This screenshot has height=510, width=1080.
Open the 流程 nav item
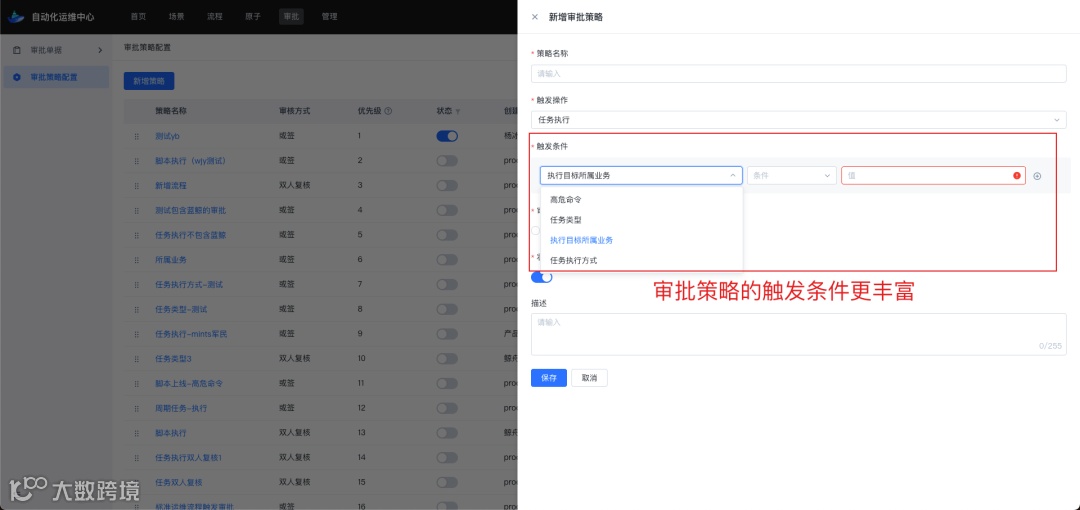[215, 17]
